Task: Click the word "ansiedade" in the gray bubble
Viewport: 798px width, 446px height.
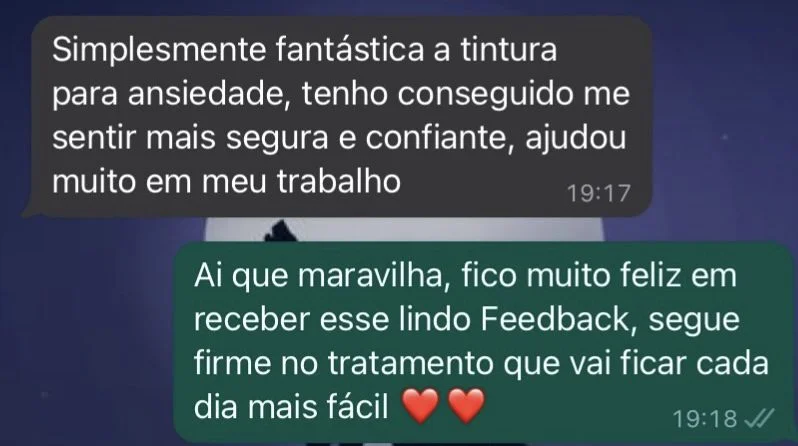Action: tap(208, 94)
